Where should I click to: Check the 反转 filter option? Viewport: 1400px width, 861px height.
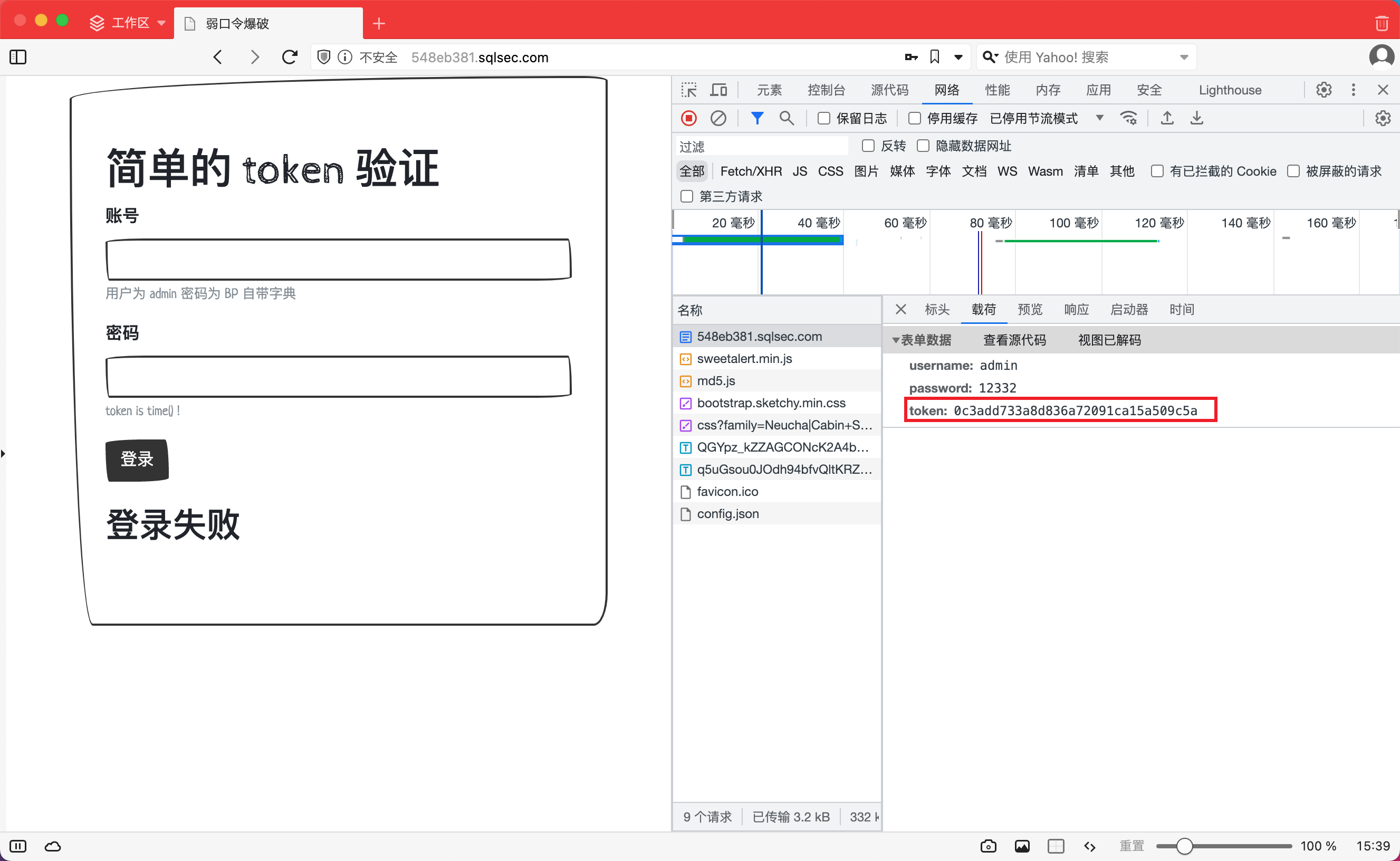coord(868,146)
